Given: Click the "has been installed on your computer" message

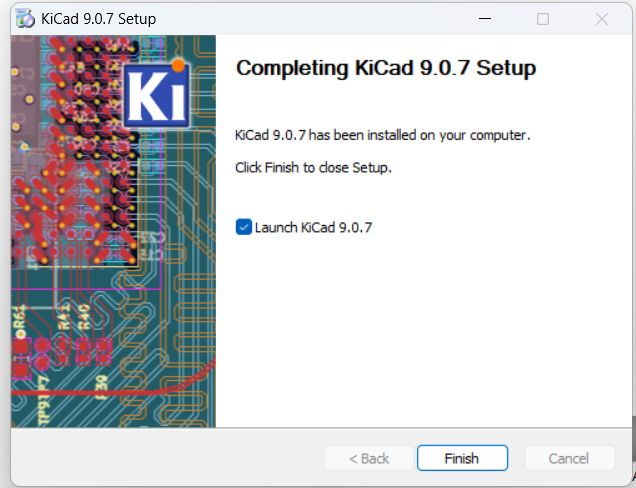Looking at the screenshot, I should (382, 135).
